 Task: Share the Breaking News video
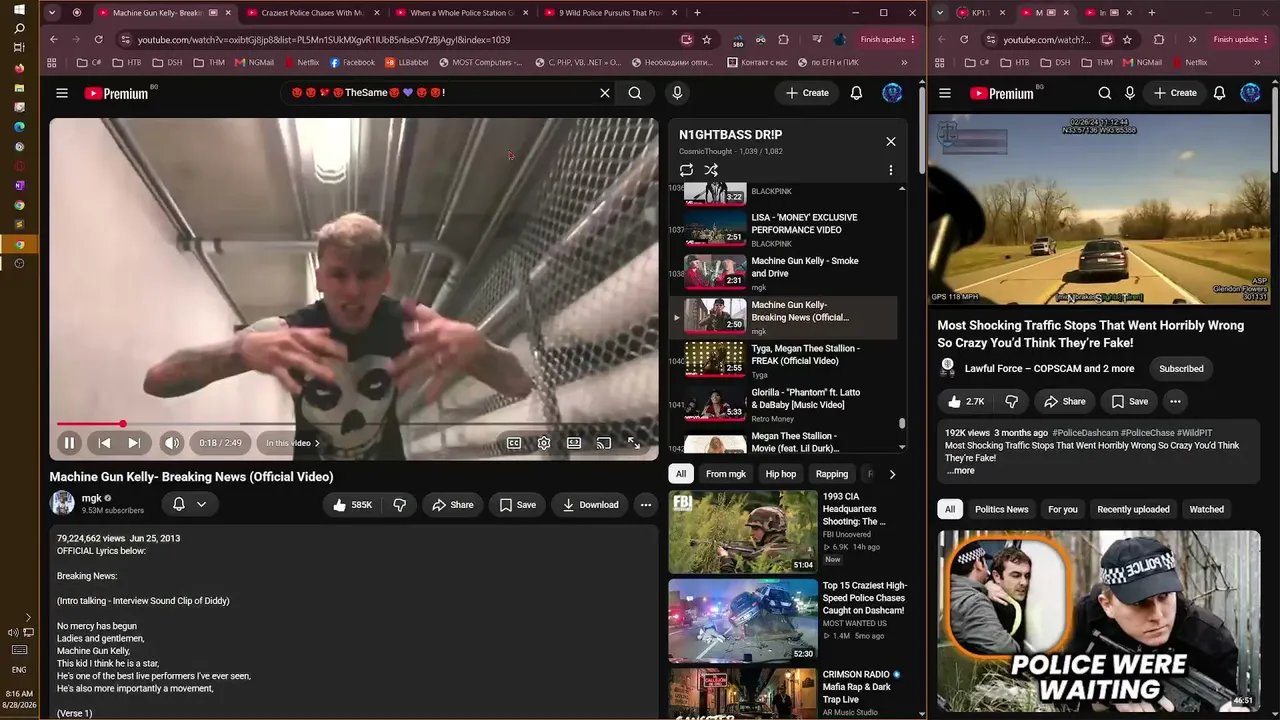coord(453,505)
